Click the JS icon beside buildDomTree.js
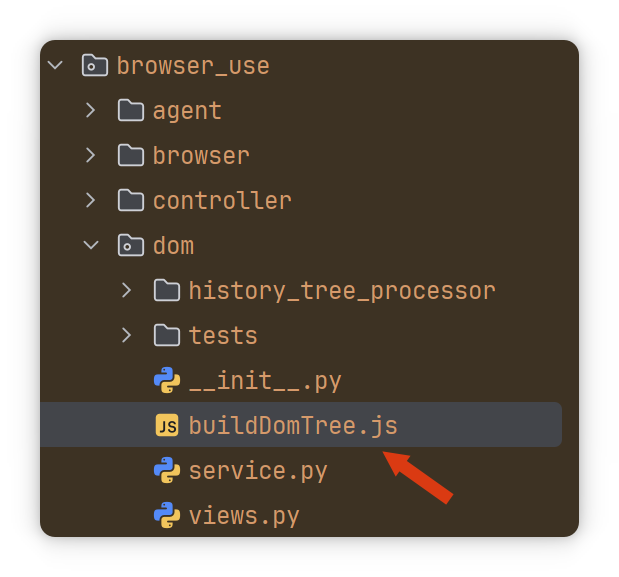This screenshot has width=619, height=577. 167,426
